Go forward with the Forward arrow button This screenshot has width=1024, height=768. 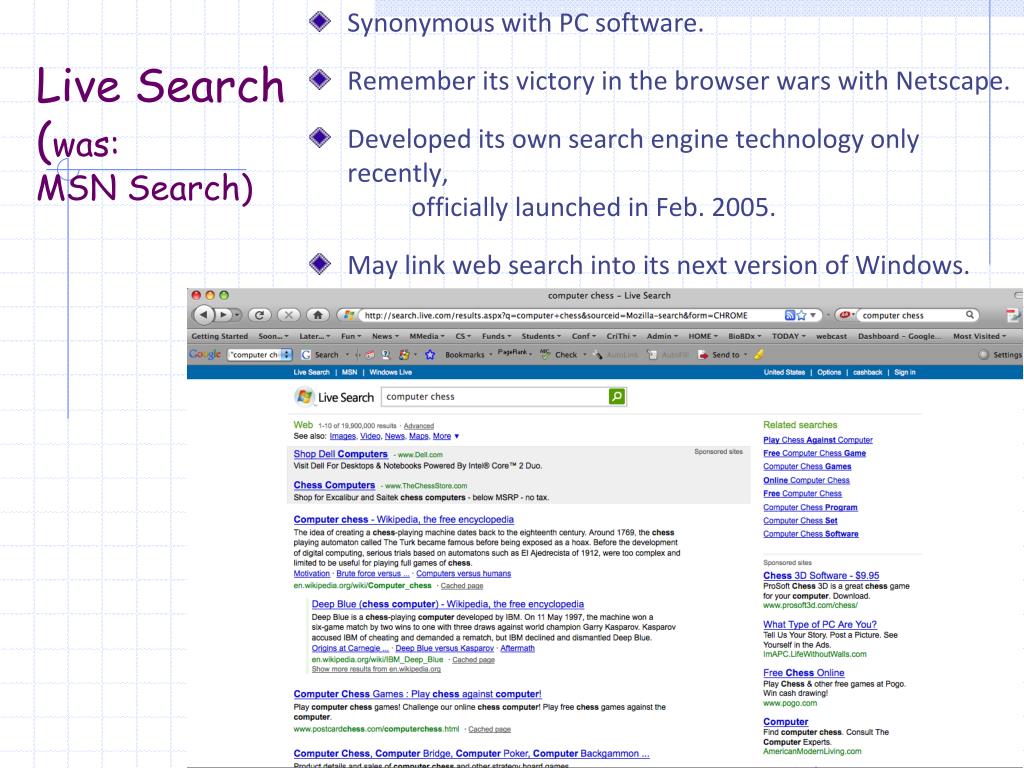coord(223,315)
